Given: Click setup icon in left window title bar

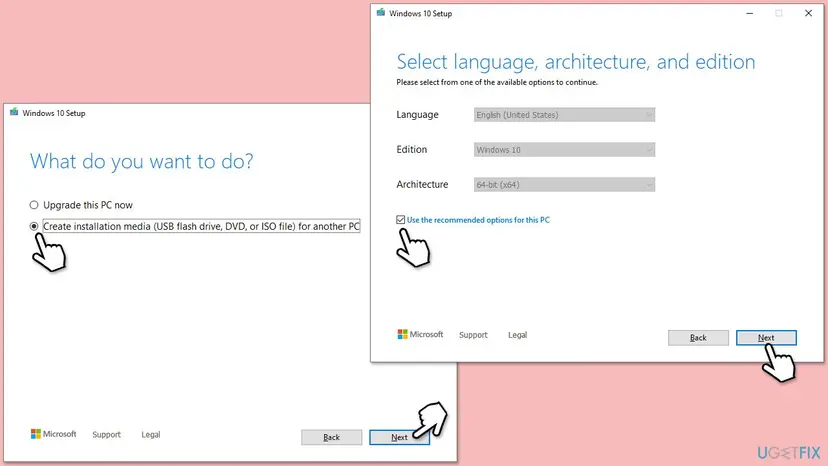Looking at the screenshot, I should click(x=14, y=112).
